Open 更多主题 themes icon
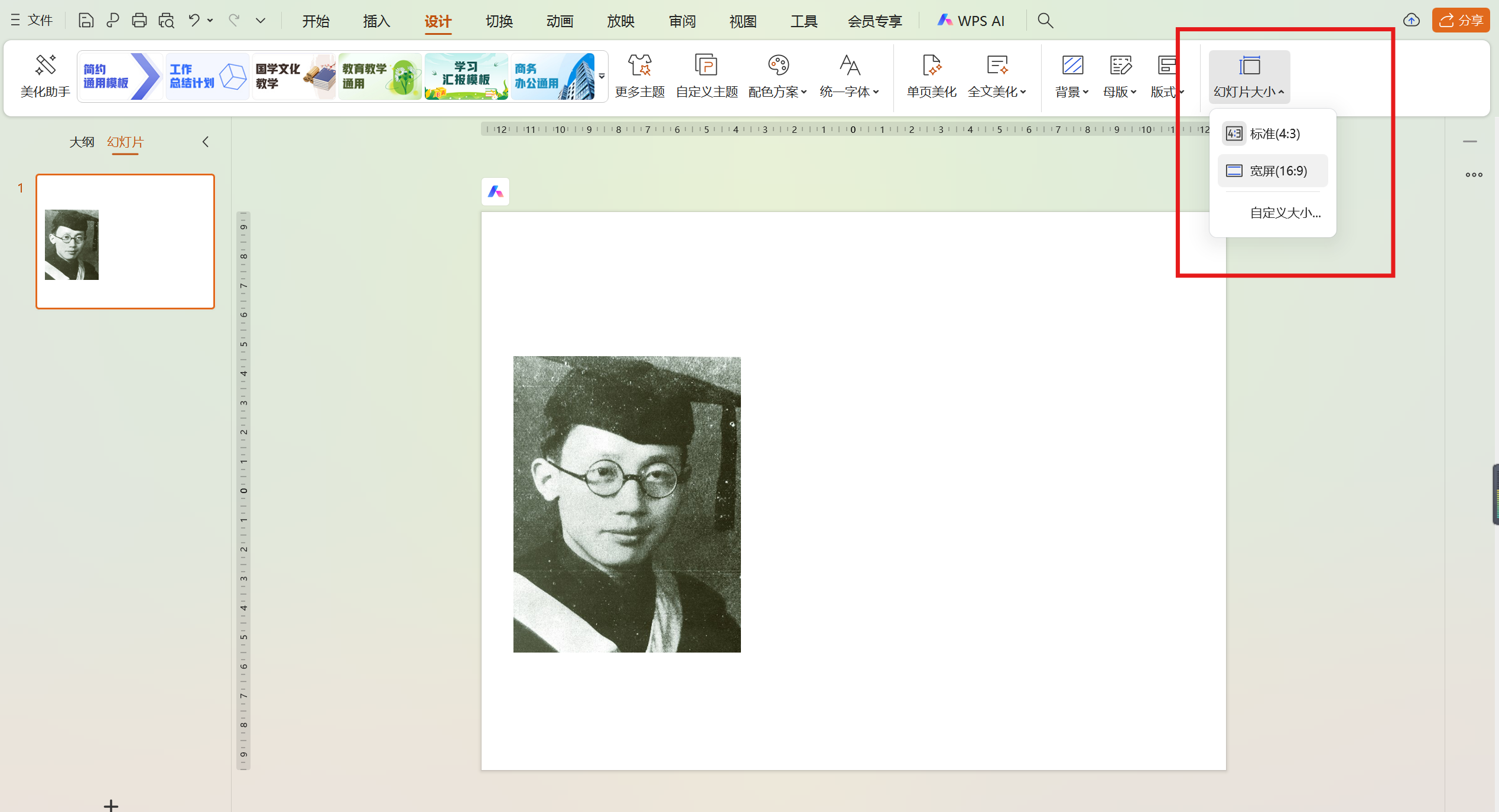1499x812 pixels. point(639,66)
